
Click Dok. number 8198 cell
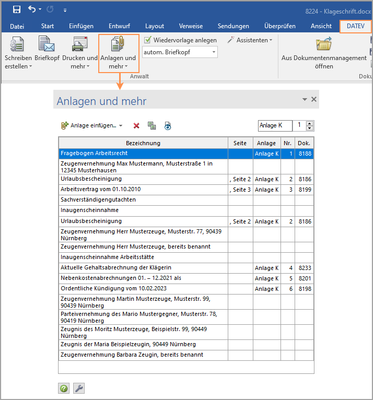(x=304, y=289)
